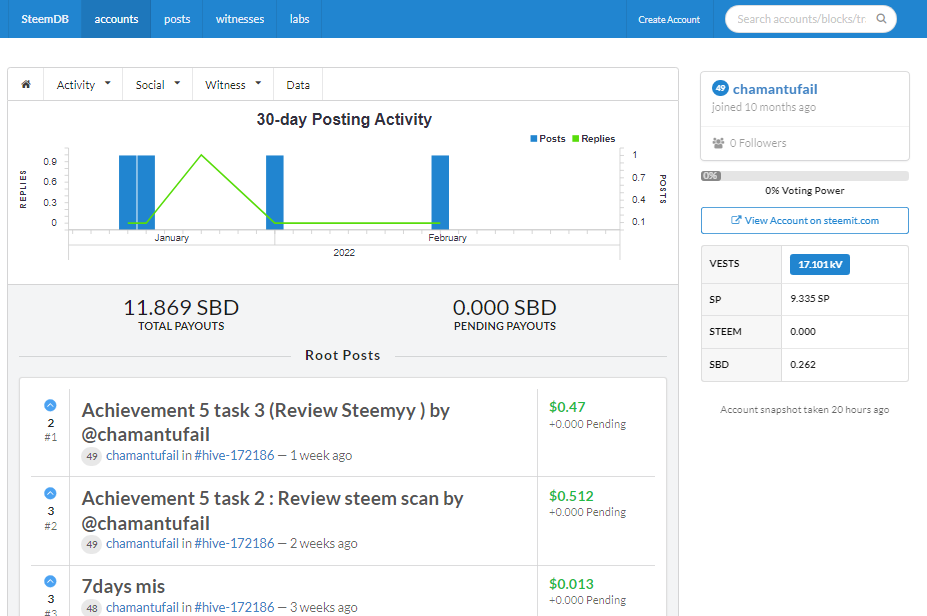
Task: Click the $0.013 payout value
Action: [571, 584]
